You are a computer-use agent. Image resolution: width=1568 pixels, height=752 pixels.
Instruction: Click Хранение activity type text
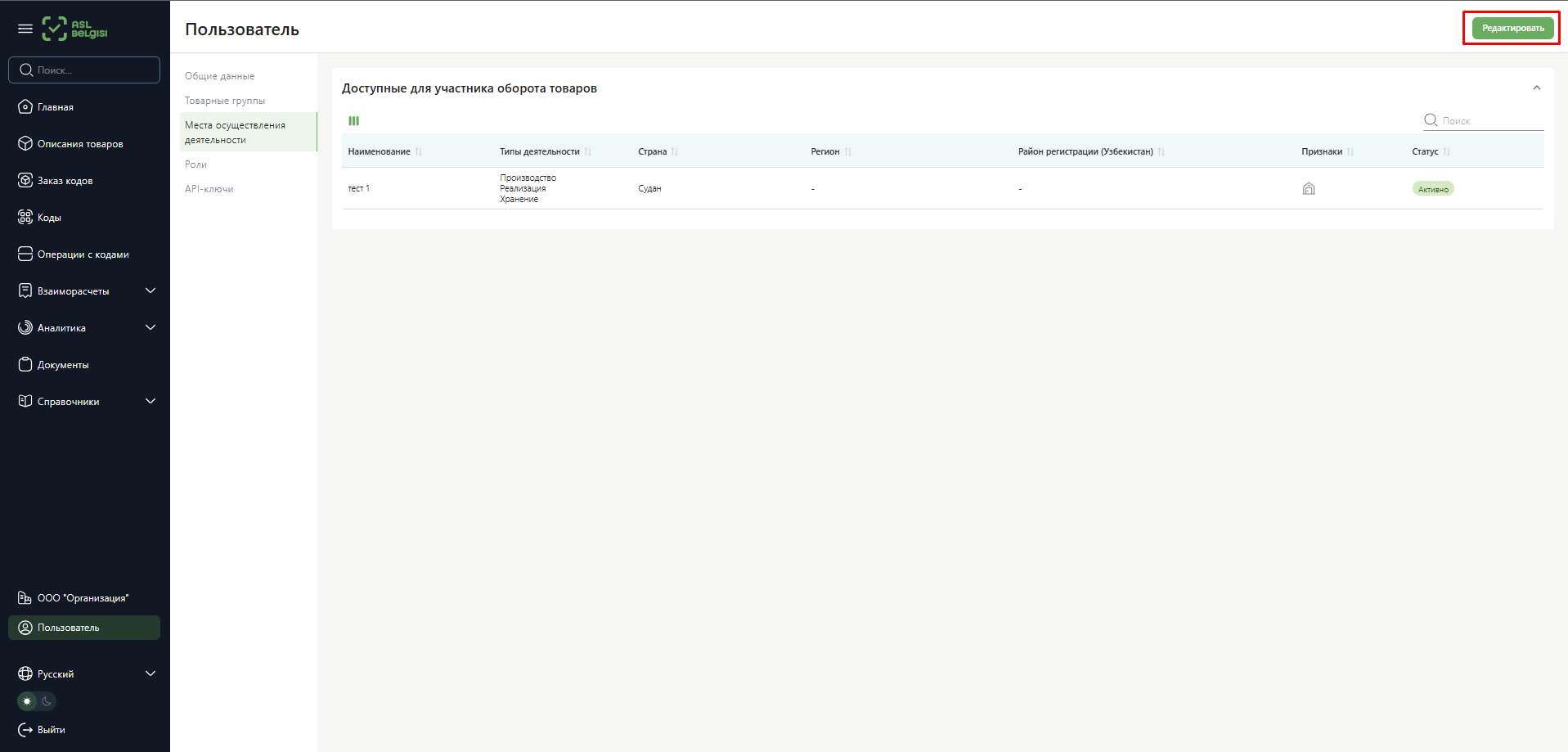click(519, 199)
